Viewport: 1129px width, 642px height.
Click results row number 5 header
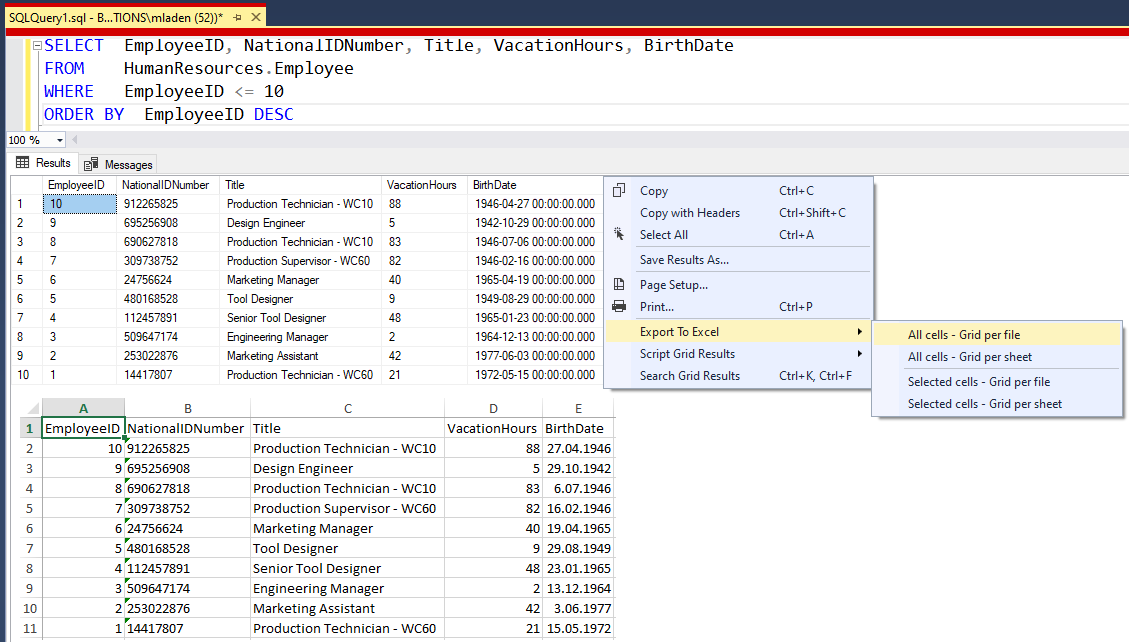tap(27, 280)
